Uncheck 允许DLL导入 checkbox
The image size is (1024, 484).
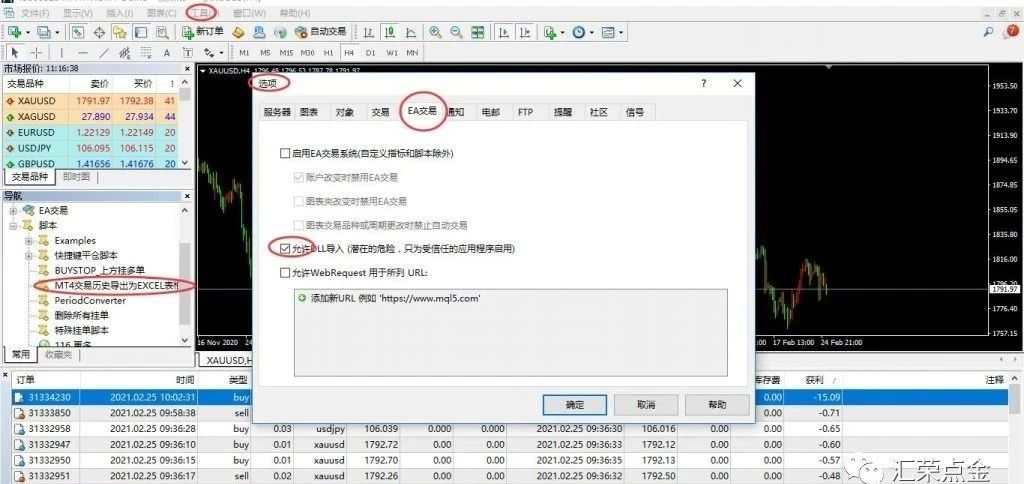pos(284,249)
